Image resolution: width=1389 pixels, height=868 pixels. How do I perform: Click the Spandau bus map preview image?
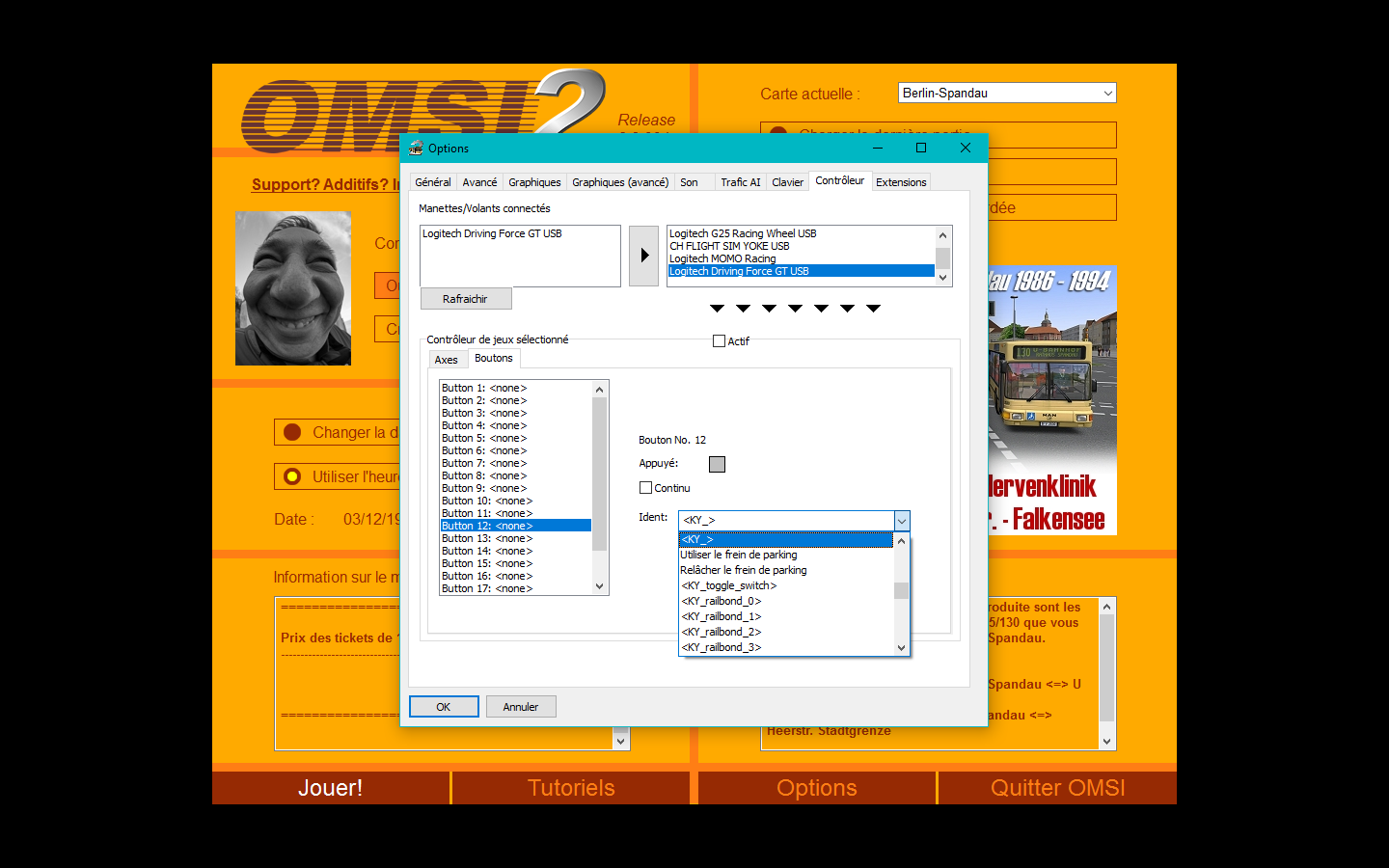[1052, 400]
